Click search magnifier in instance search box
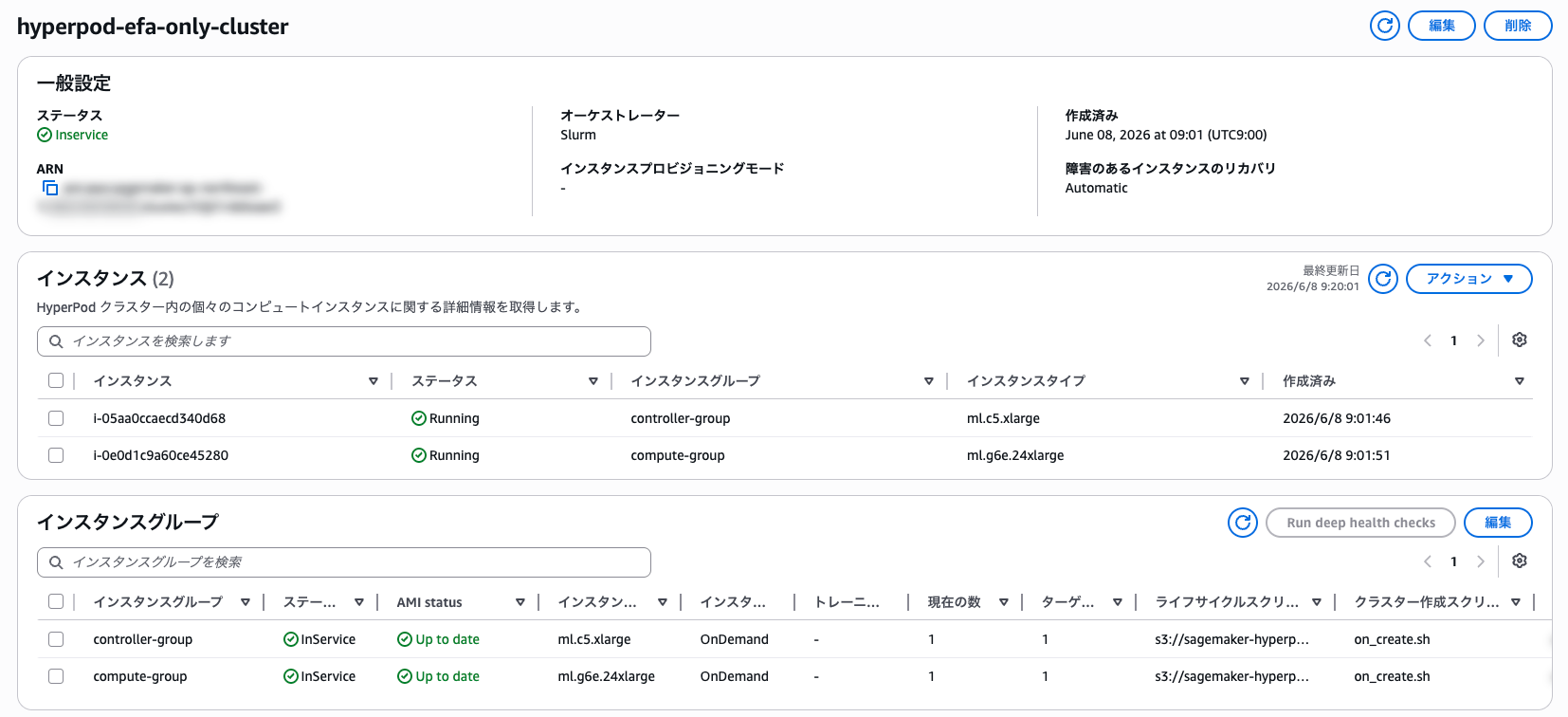The height and width of the screenshot is (717, 1568). 56,341
